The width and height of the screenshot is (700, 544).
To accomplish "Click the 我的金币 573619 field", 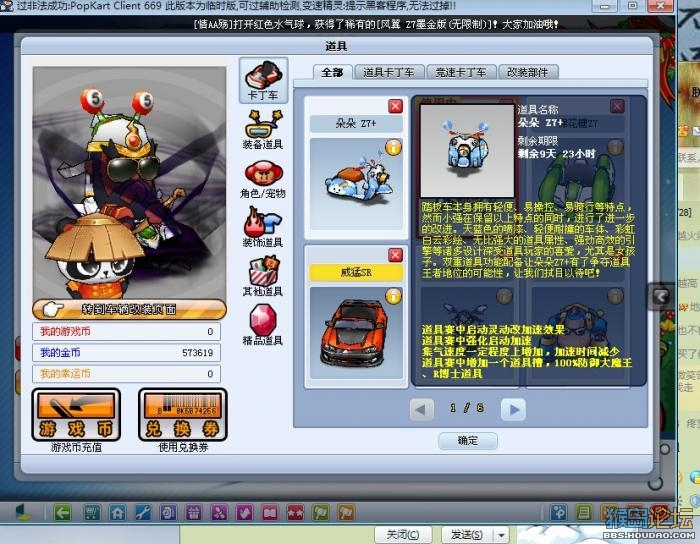I will (x=126, y=353).
